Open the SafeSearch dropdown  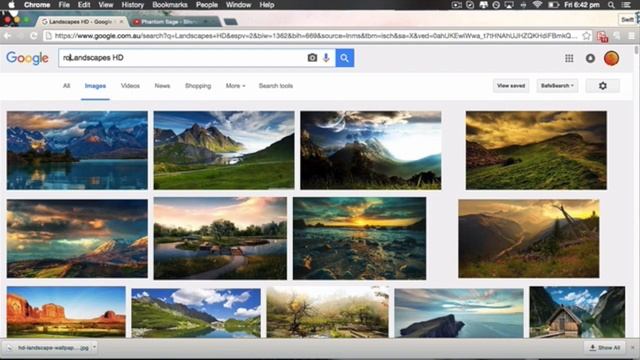coord(557,86)
